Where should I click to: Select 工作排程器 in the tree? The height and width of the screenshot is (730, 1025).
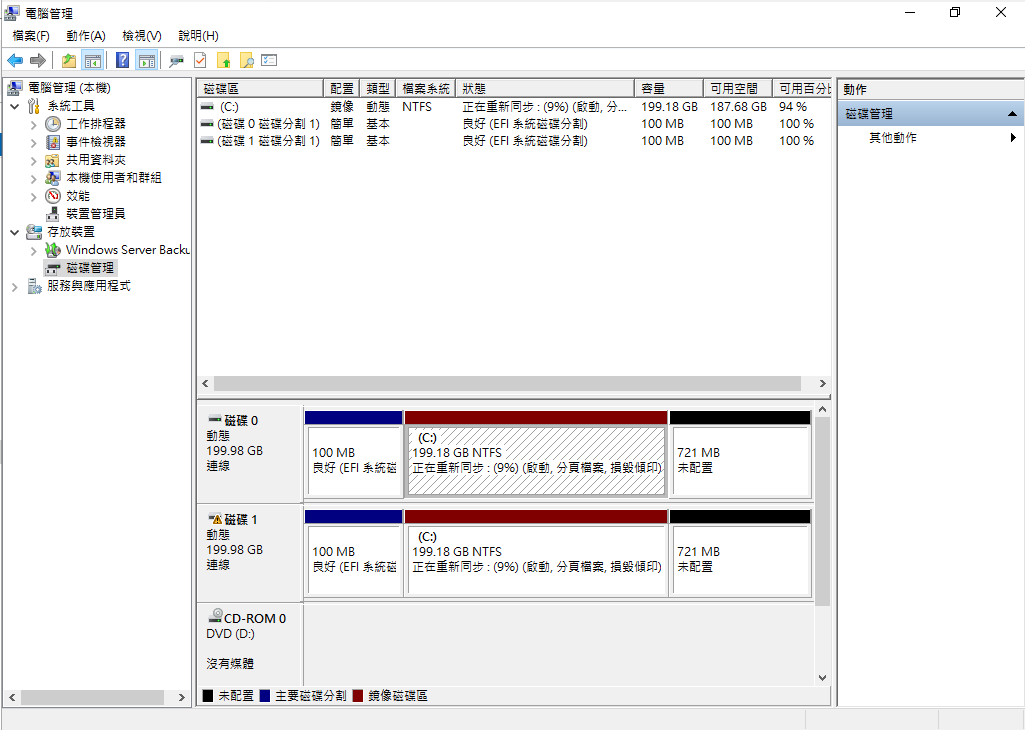coord(95,124)
